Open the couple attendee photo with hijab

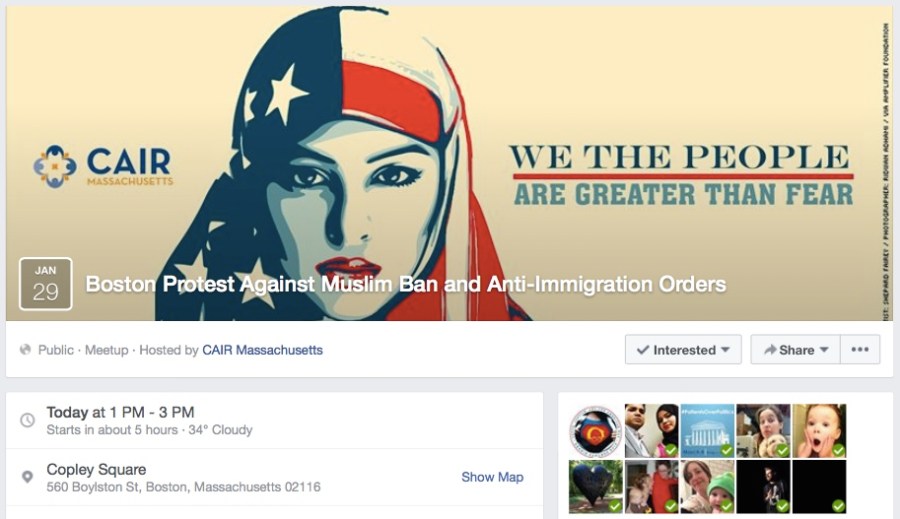point(651,431)
